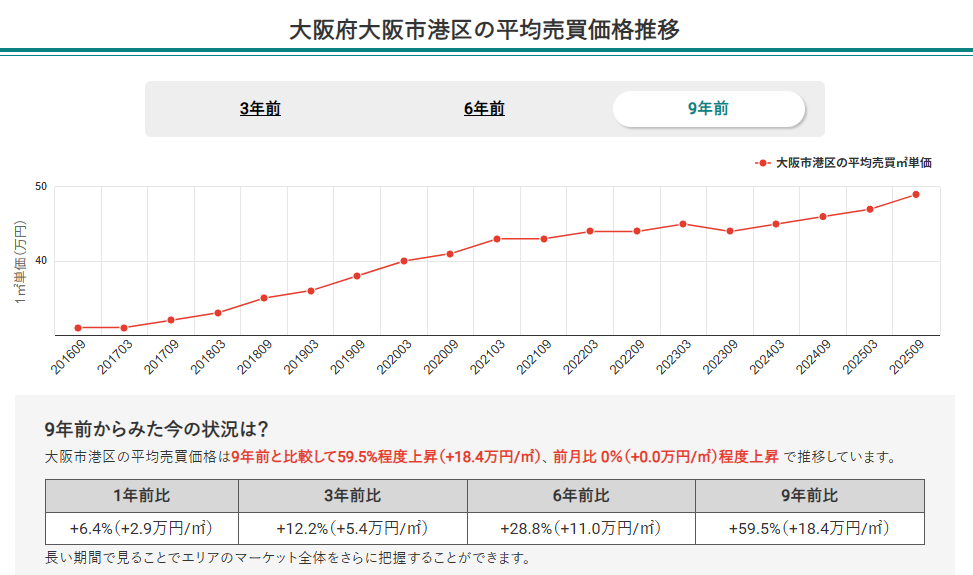
Task: Select the data point for 202103
Action: coord(497,239)
